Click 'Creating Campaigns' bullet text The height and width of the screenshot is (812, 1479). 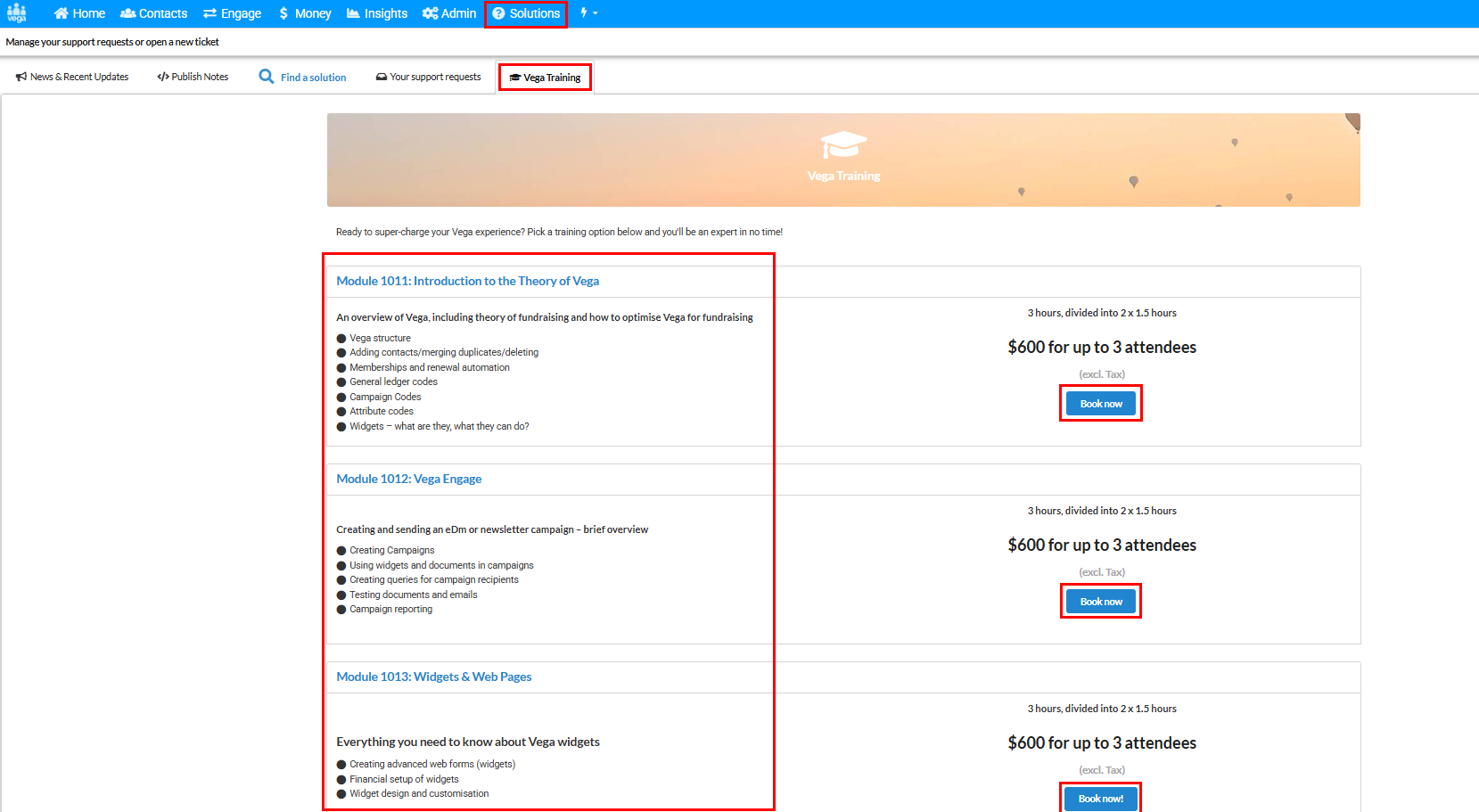click(x=392, y=550)
